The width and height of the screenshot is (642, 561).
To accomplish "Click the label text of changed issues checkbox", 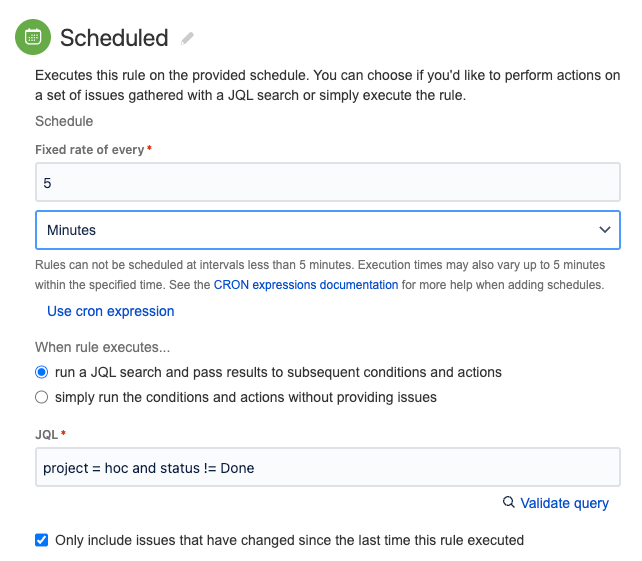I will (x=289, y=541).
